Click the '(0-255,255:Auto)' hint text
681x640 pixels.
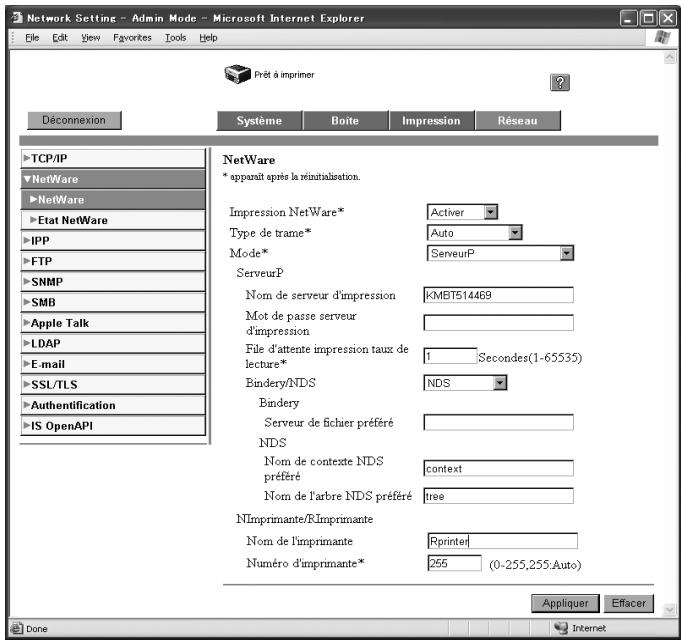[x=535, y=564]
